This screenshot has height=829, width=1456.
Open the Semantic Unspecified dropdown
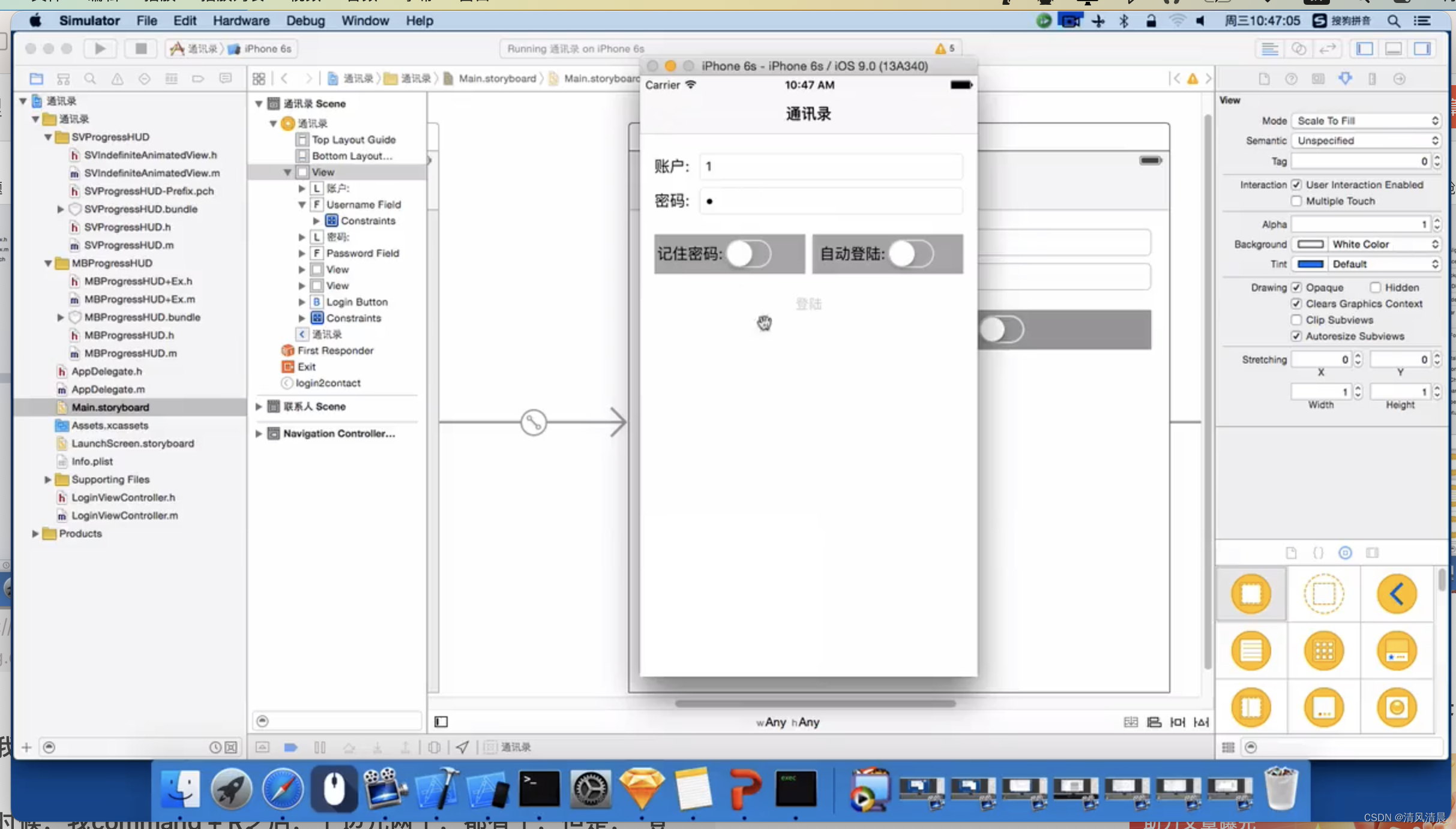pyautogui.click(x=1366, y=140)
